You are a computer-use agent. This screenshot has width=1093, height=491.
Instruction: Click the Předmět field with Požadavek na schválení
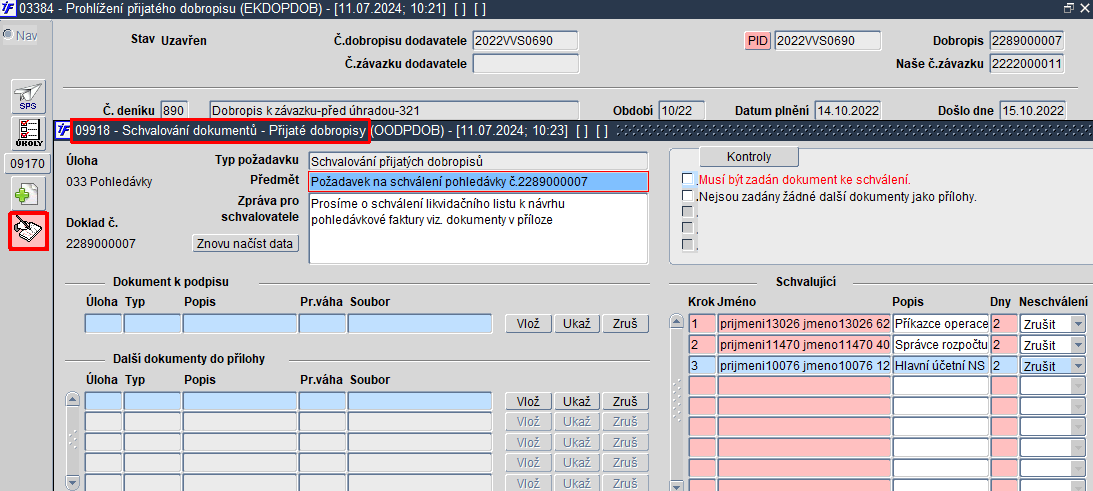478,182
